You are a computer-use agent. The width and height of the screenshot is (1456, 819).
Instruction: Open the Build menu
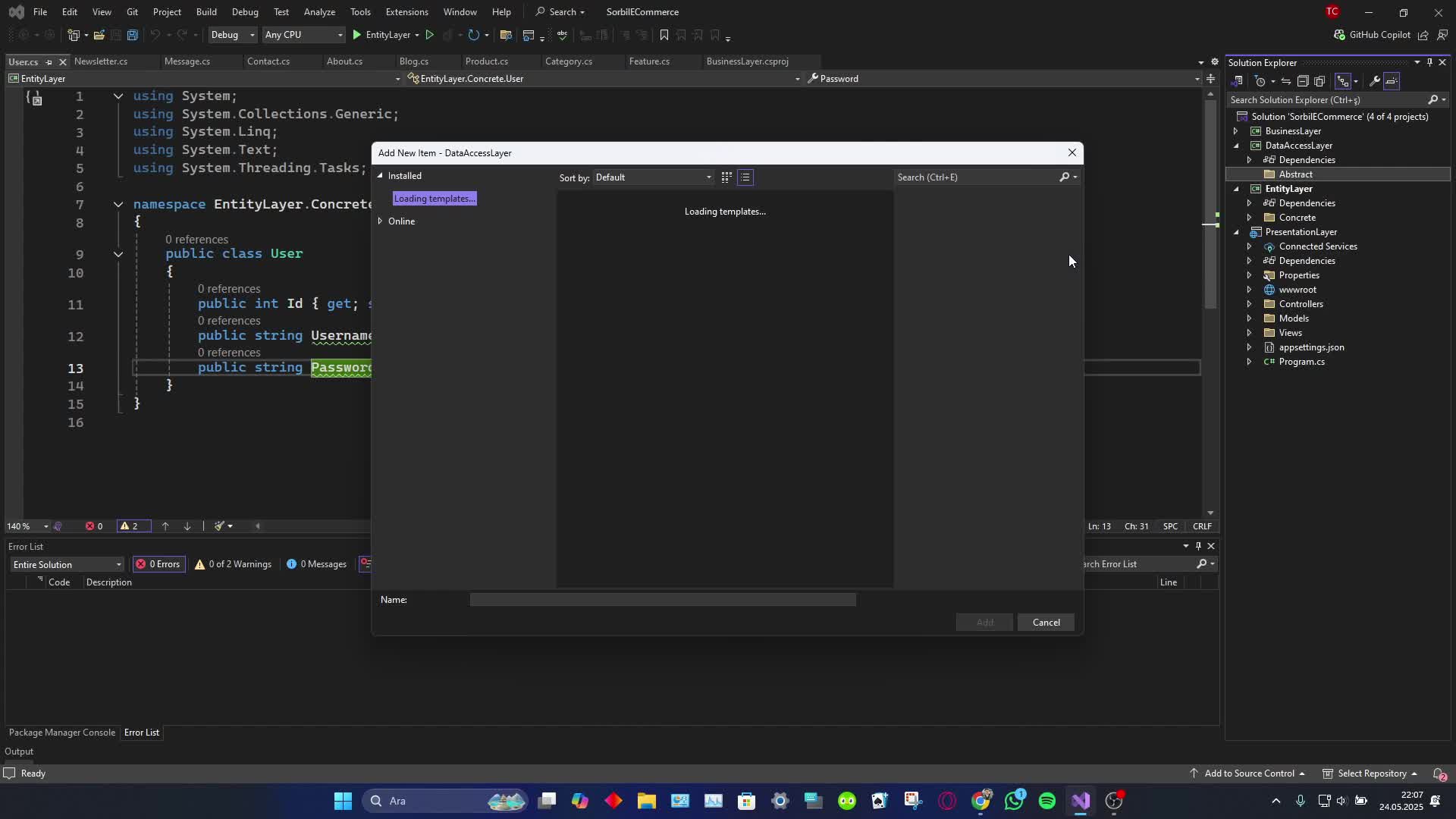[206, 12]
